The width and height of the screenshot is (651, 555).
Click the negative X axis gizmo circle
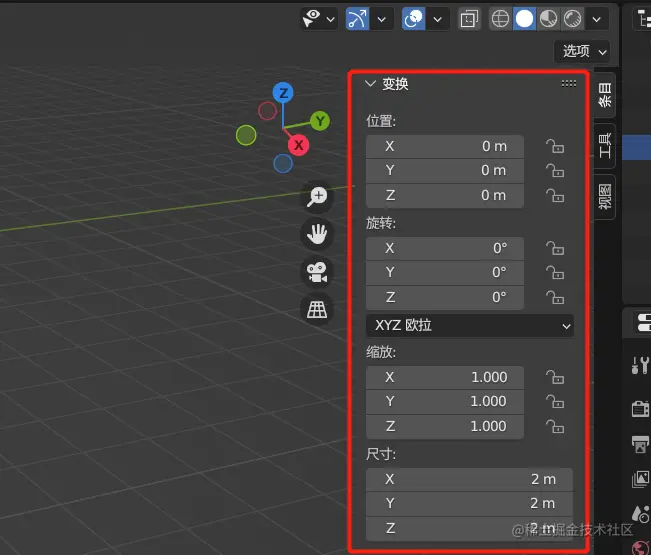pos(267,111)
